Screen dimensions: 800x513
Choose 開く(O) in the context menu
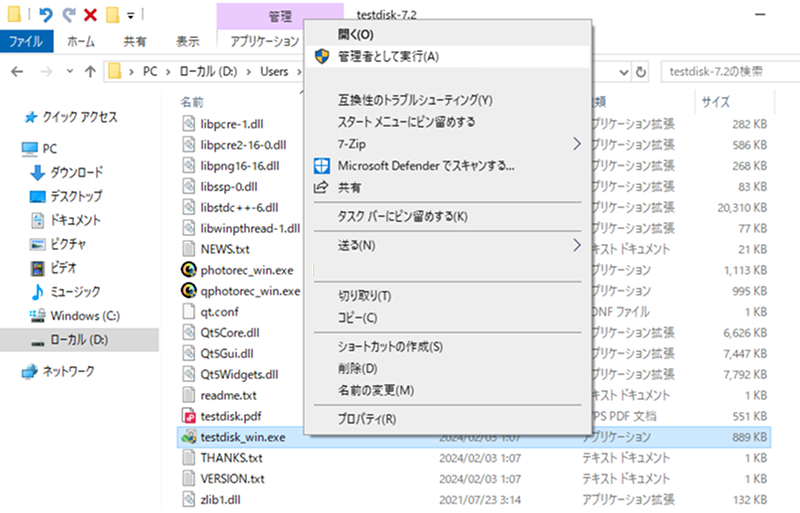click(447, 35)
